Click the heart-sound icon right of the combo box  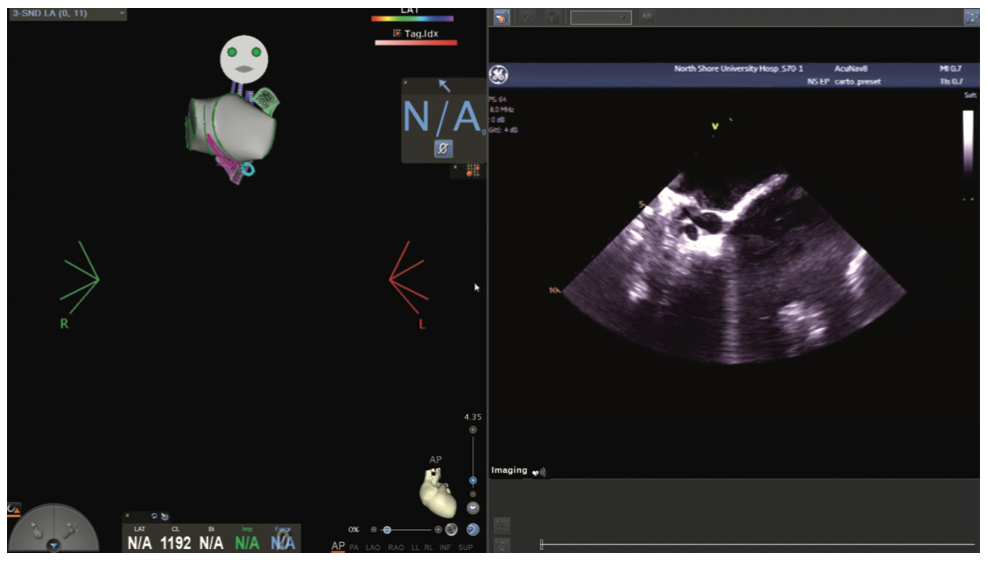(x=647, y=17)
